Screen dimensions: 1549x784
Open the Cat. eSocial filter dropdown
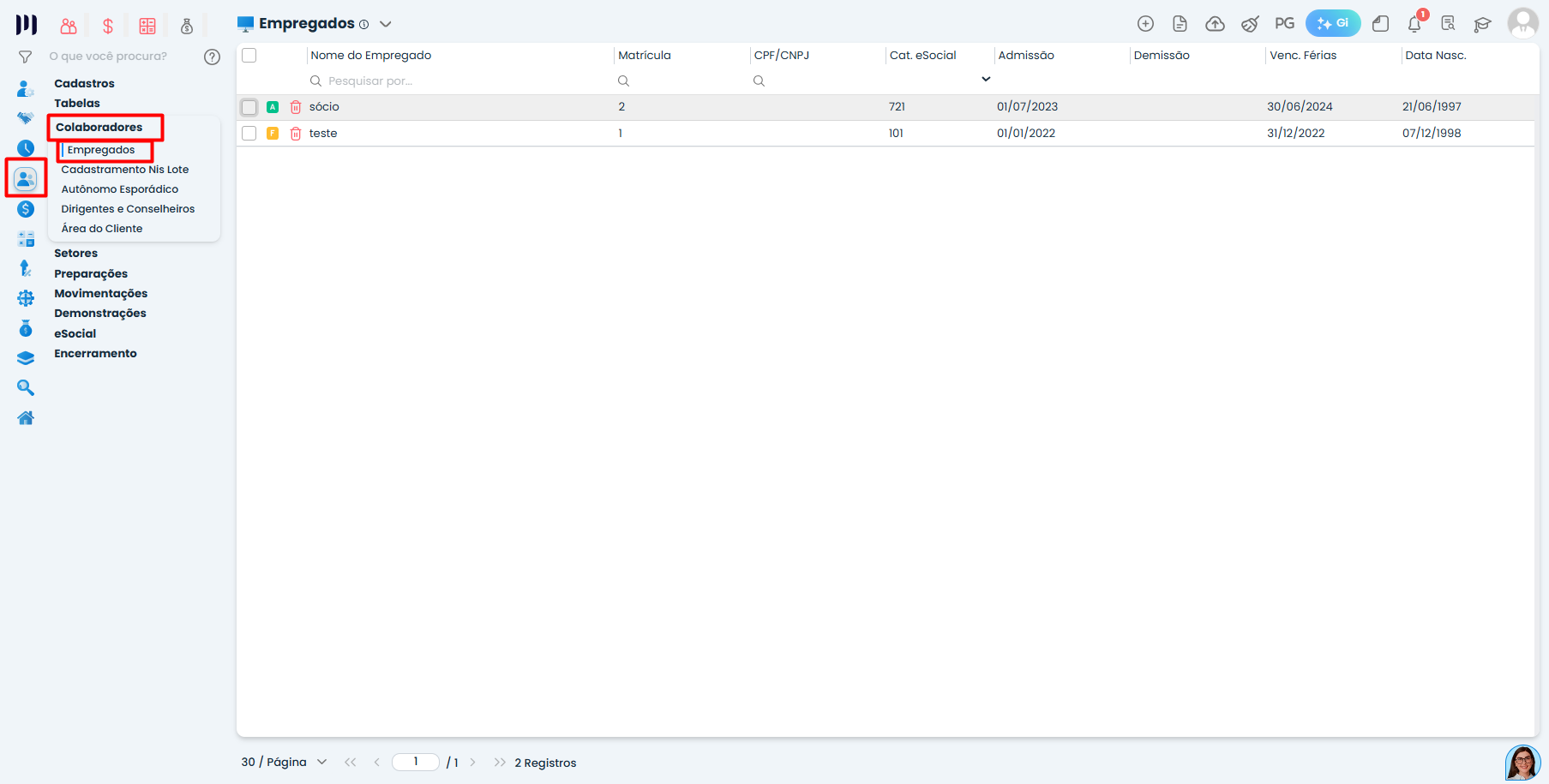pos(986,80)
